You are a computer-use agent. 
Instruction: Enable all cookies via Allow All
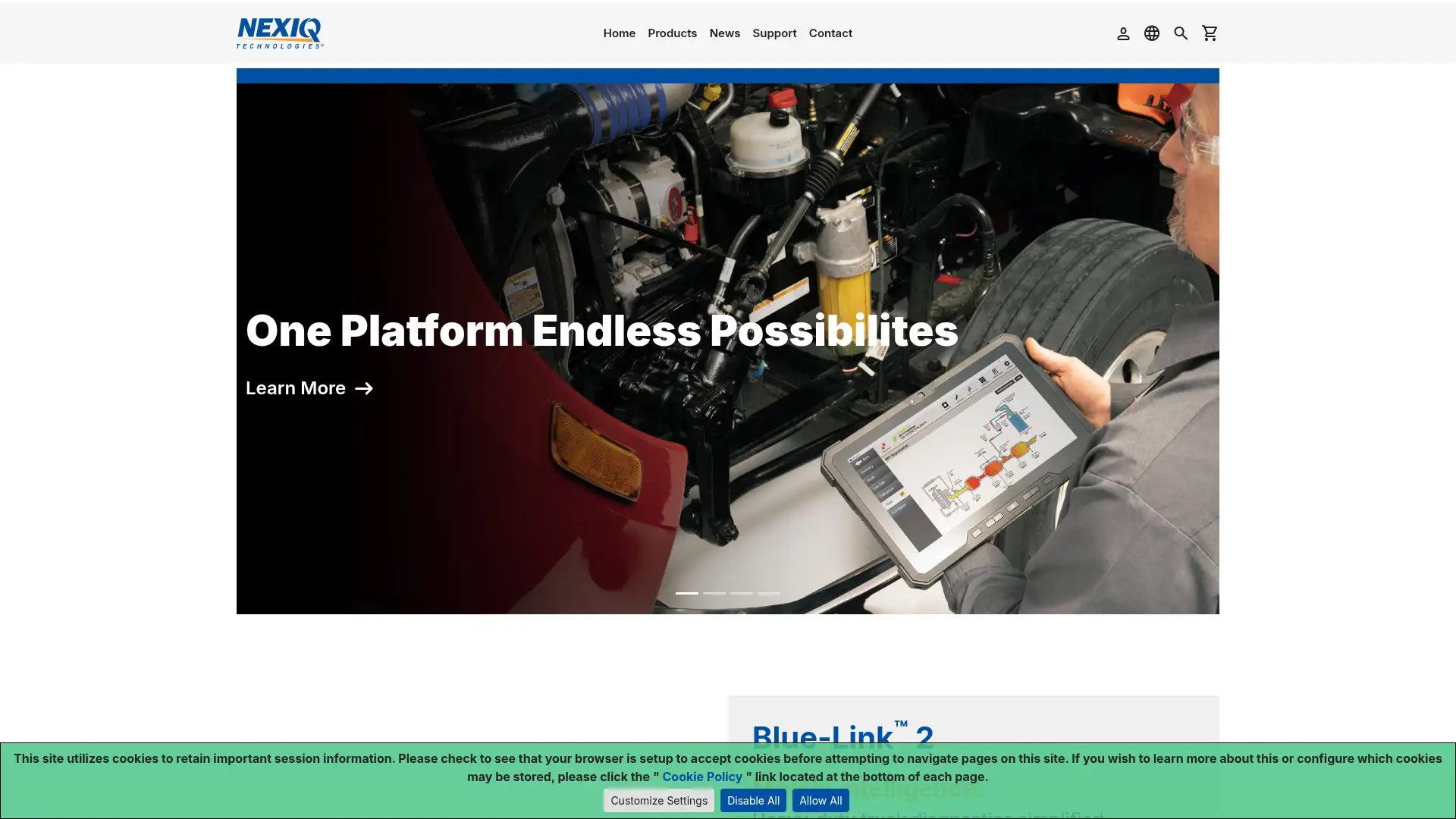point(820,800)
